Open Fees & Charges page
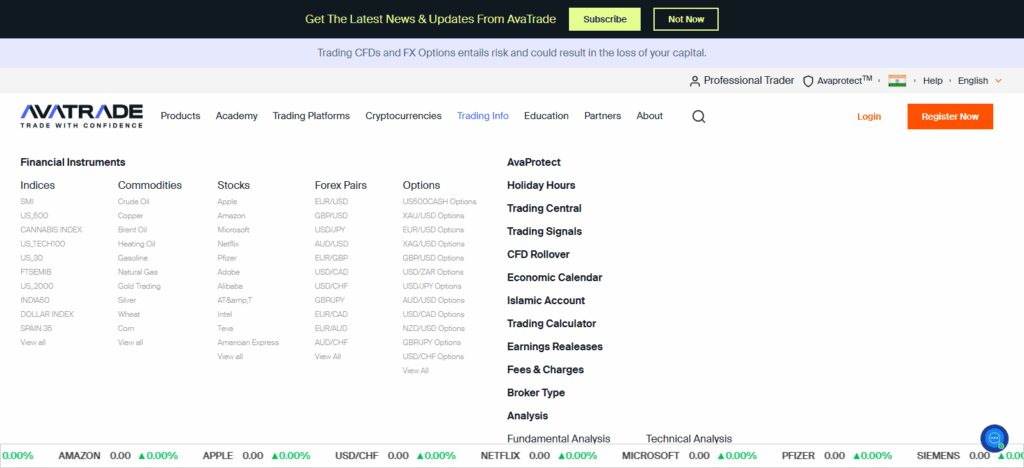 tap(545, 369)
